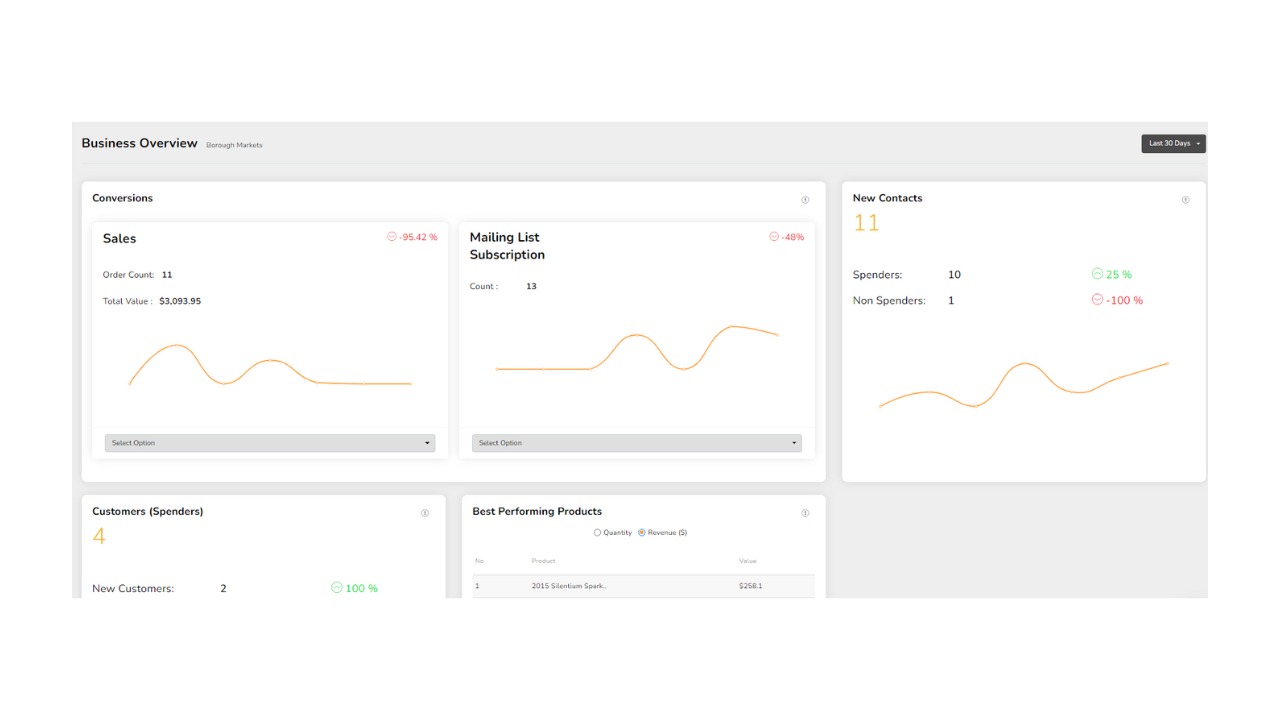Image resolution: width=1280 pixels, height=720 pixels.
Task: Click the Mailing List -48% sad face icon
Action: coord(774,237)
